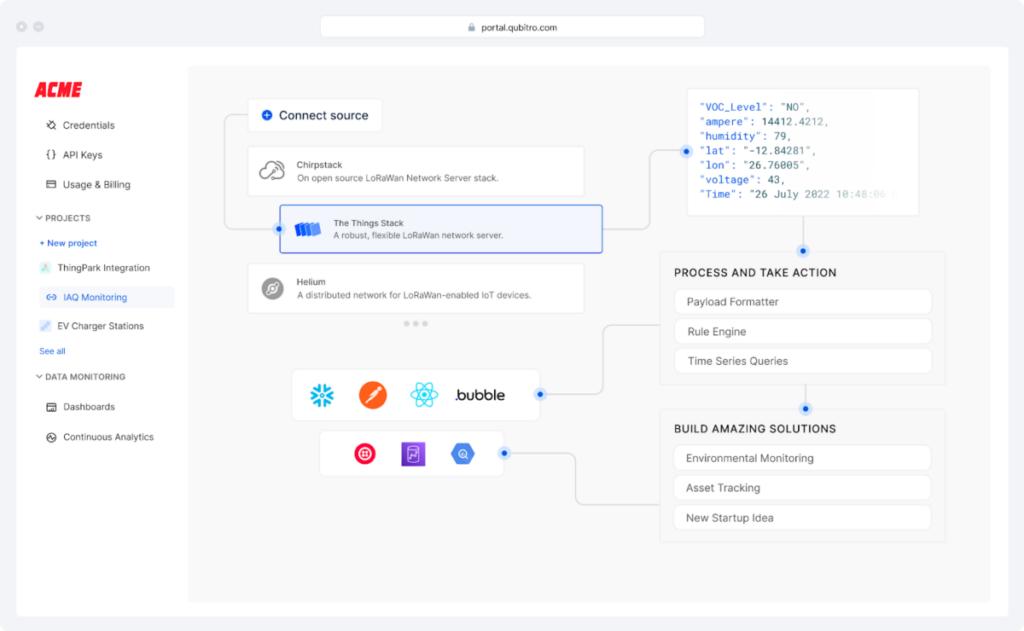Open Credentials in the sidebar
The width and height of the screenshot is (1024, 631).
click(x=88, y=125)
